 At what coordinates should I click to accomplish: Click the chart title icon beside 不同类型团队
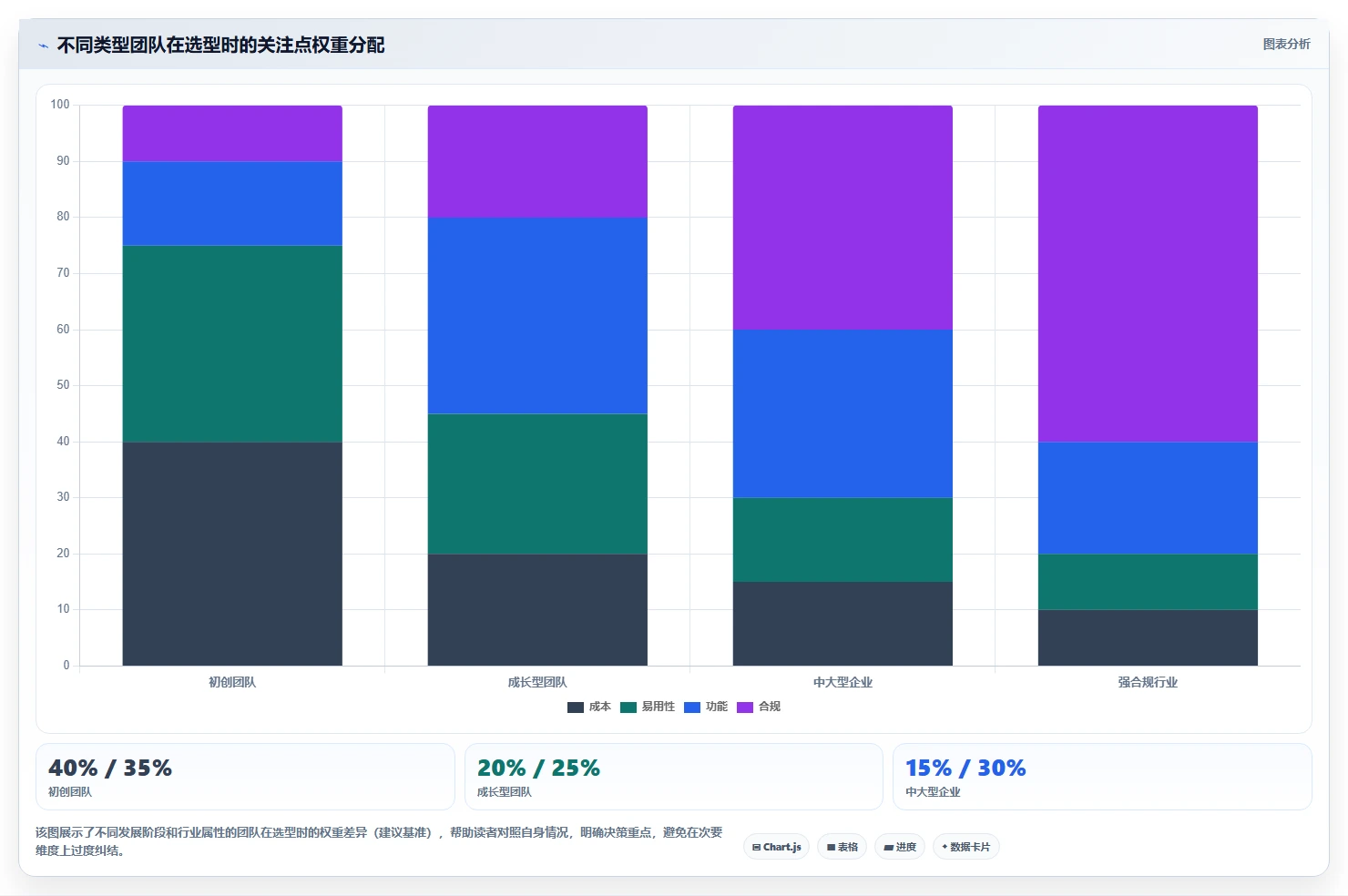(43, 46)
